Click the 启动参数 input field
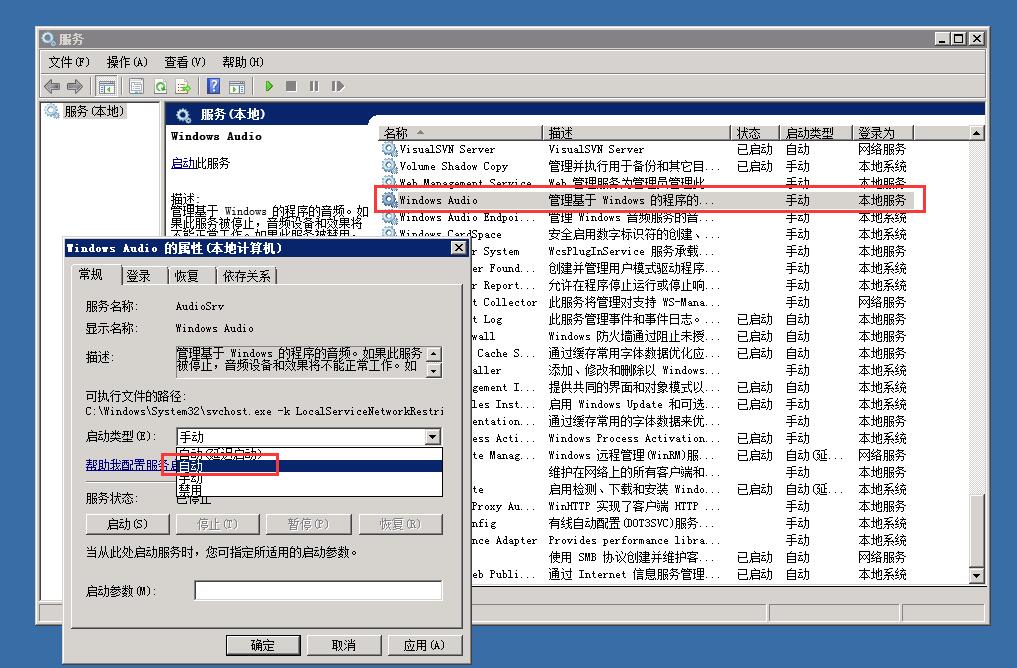The width and height of the screenshot is (1017, 668). (x=318, y=590)
